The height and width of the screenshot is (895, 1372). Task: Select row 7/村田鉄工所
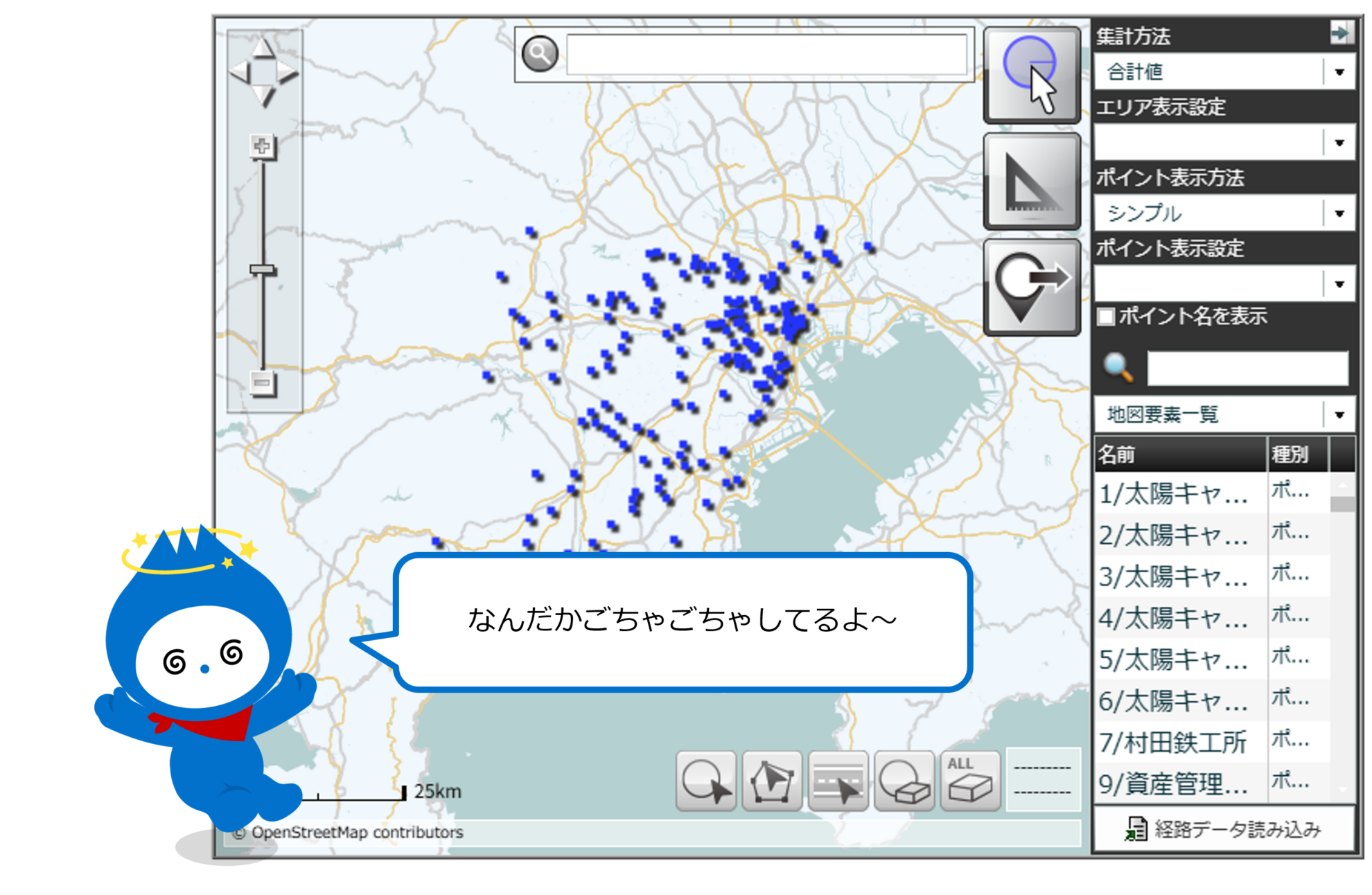click(1212, 742)
